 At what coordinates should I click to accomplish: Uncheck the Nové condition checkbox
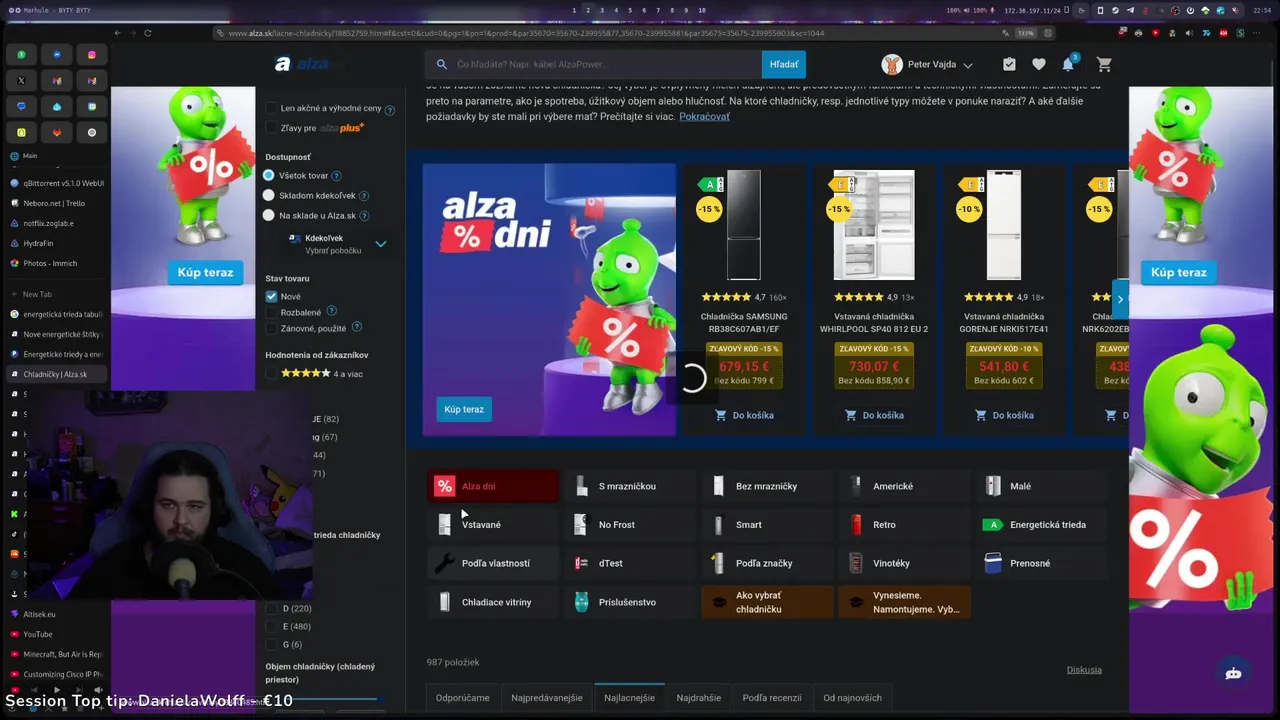pos(271,297)
